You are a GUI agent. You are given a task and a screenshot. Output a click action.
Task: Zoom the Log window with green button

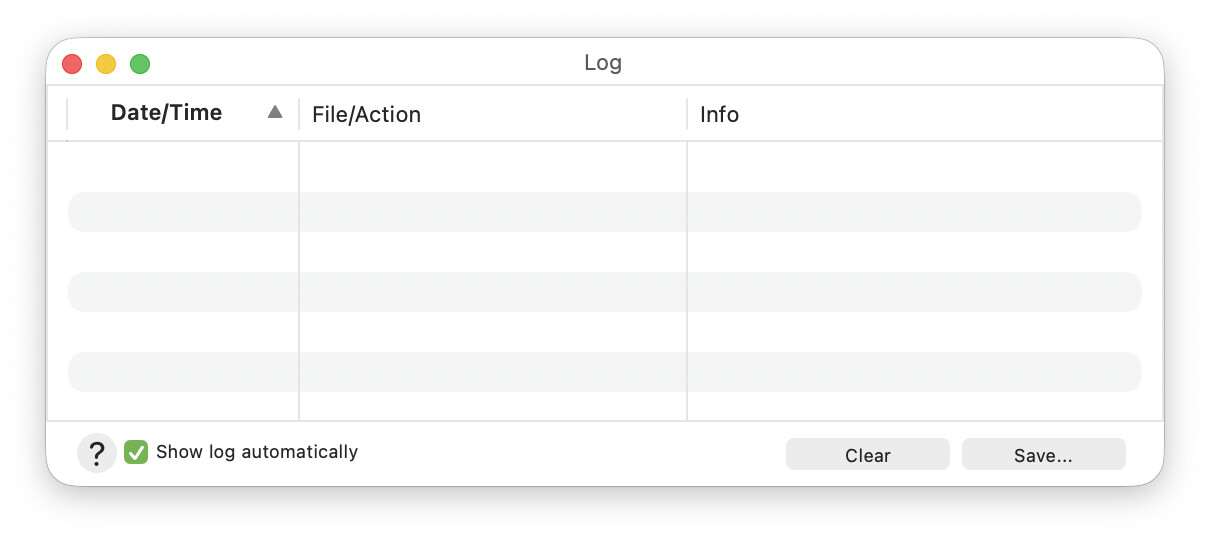coord(140,64)
